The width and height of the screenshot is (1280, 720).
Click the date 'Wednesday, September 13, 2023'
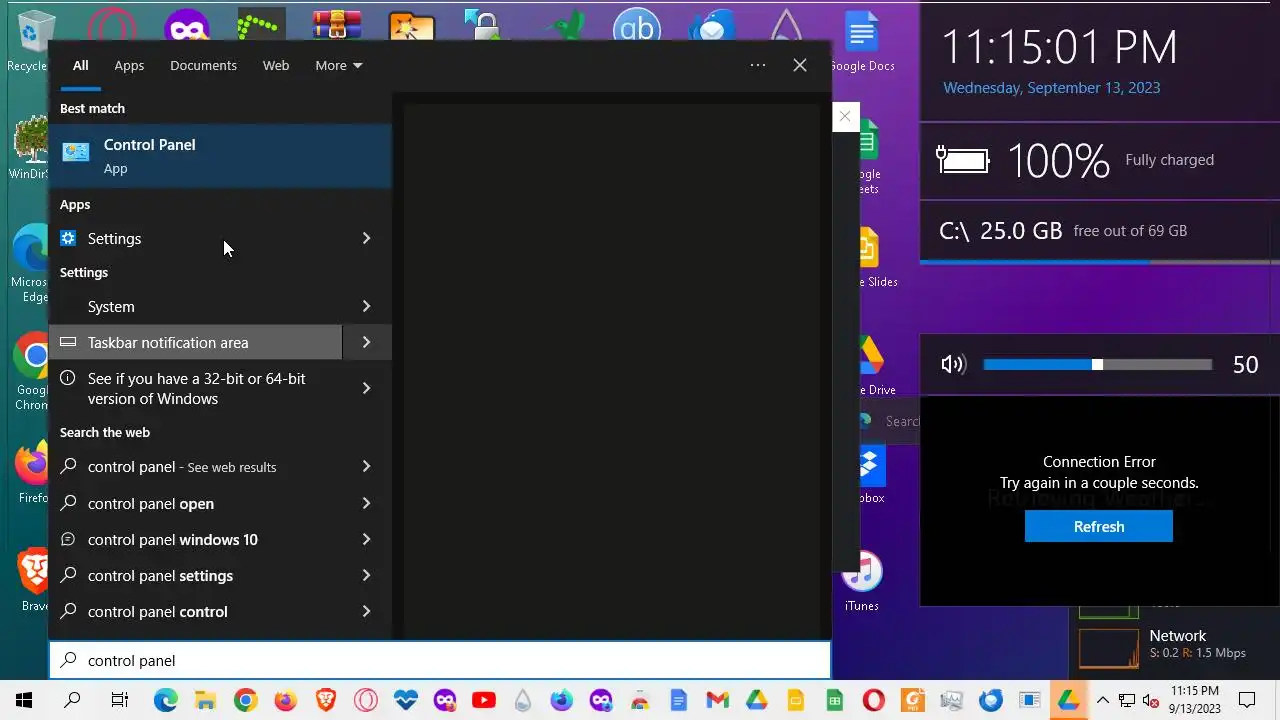click(1051, 88)
